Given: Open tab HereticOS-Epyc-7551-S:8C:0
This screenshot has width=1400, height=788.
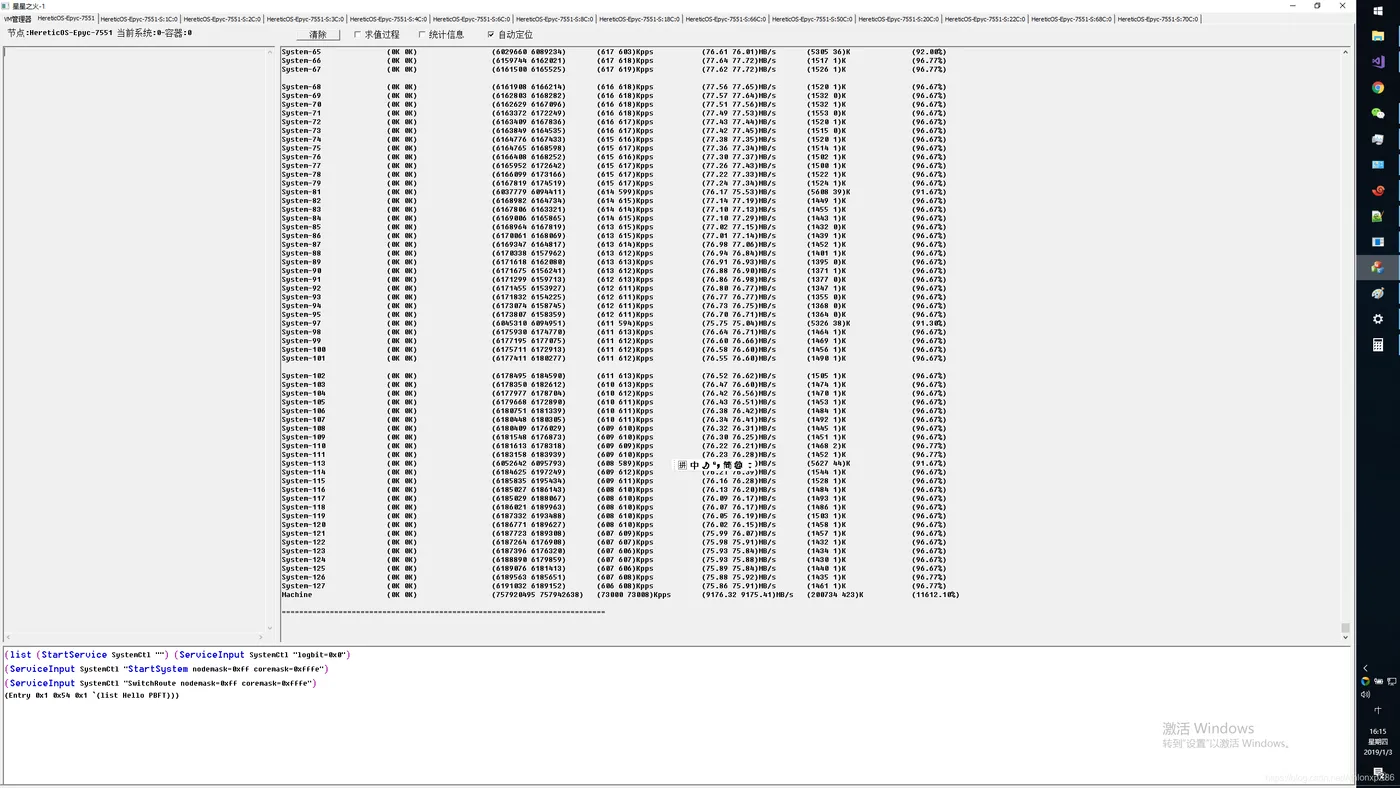Looking at the screenshot, I should click(x=554, y=19).
